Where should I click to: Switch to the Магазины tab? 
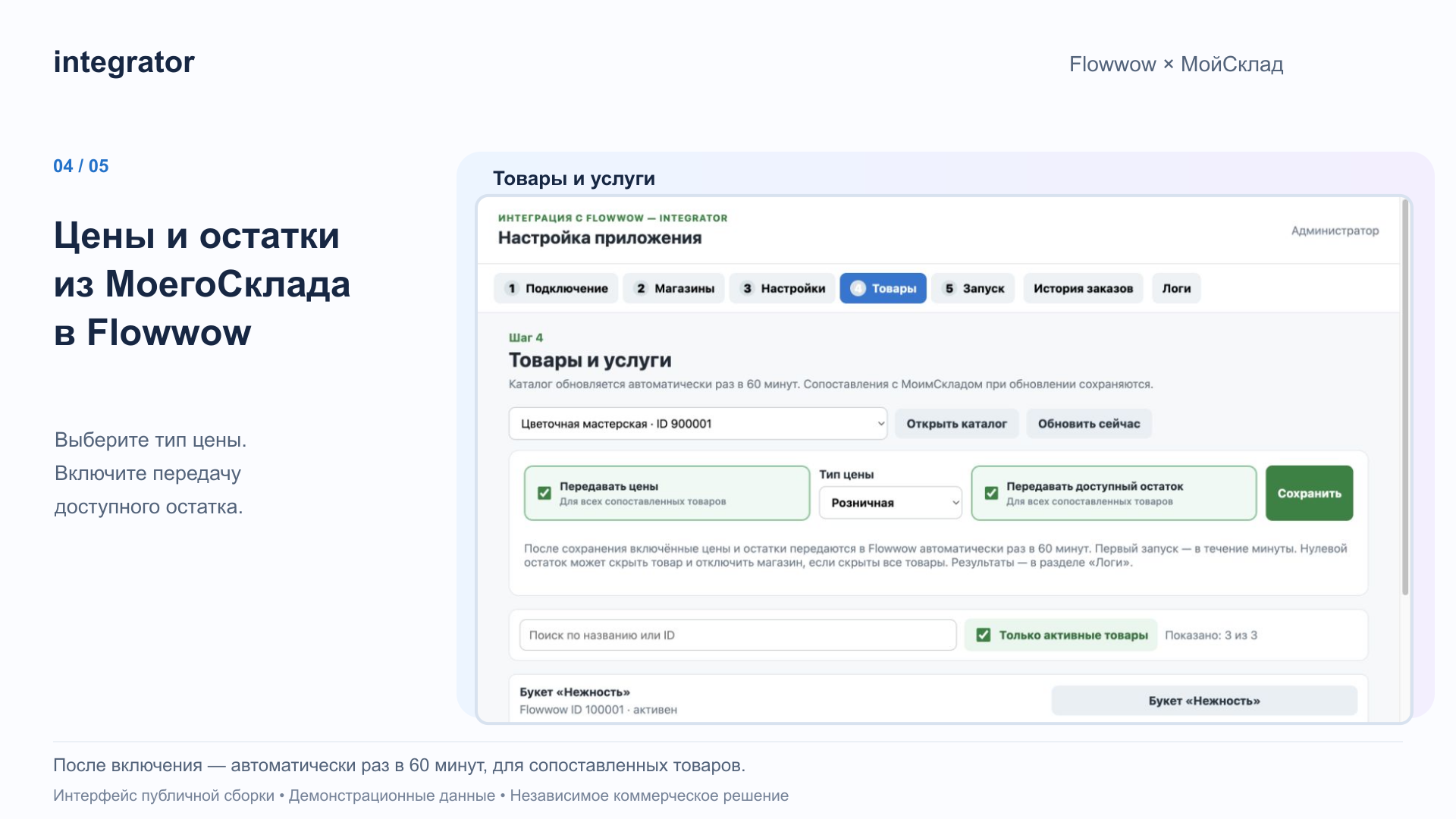point(673,288)
